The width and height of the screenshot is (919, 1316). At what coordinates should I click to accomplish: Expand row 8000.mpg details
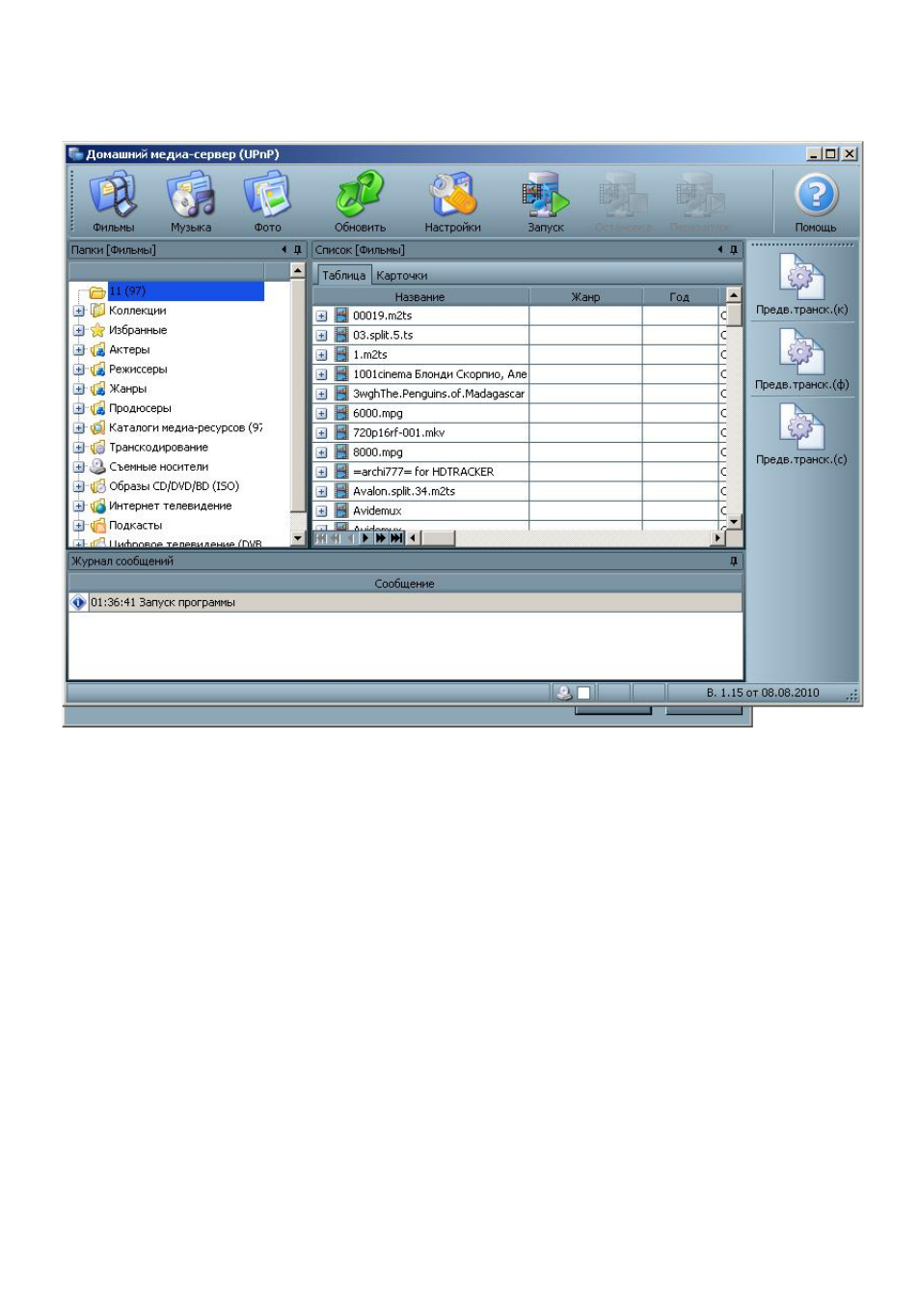click(321, 452)
